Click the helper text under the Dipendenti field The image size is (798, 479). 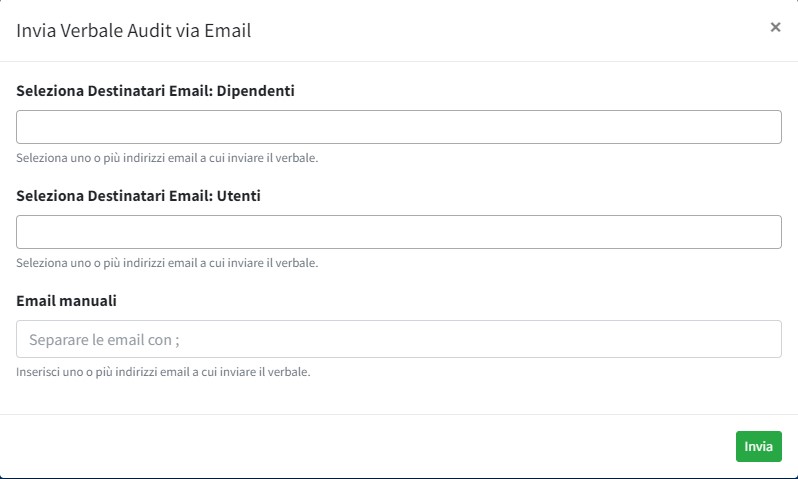(x=167, y=158)
